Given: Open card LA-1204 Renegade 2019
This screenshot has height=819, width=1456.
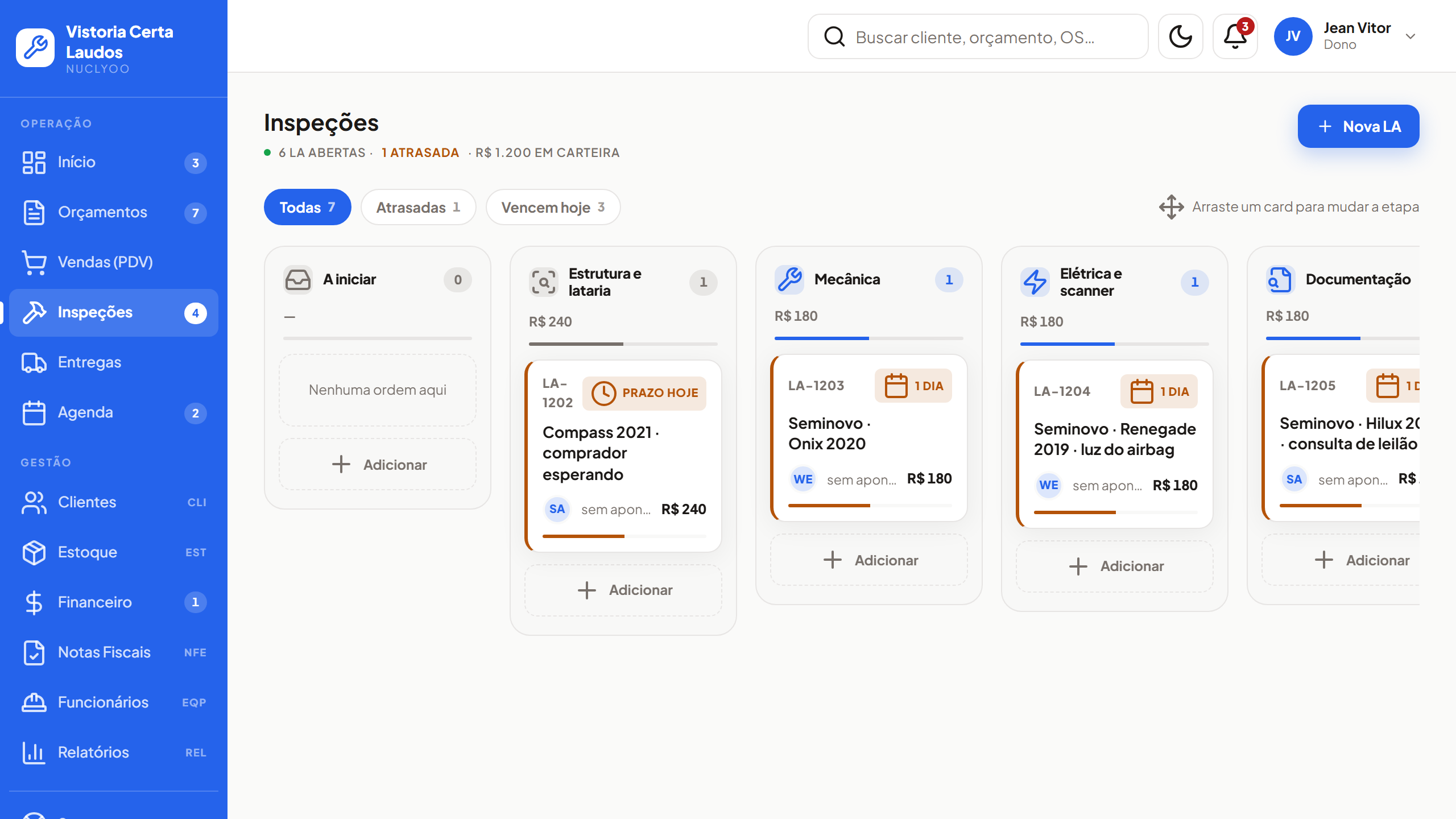Looking at the screenshot, I should coord(1115,444).
